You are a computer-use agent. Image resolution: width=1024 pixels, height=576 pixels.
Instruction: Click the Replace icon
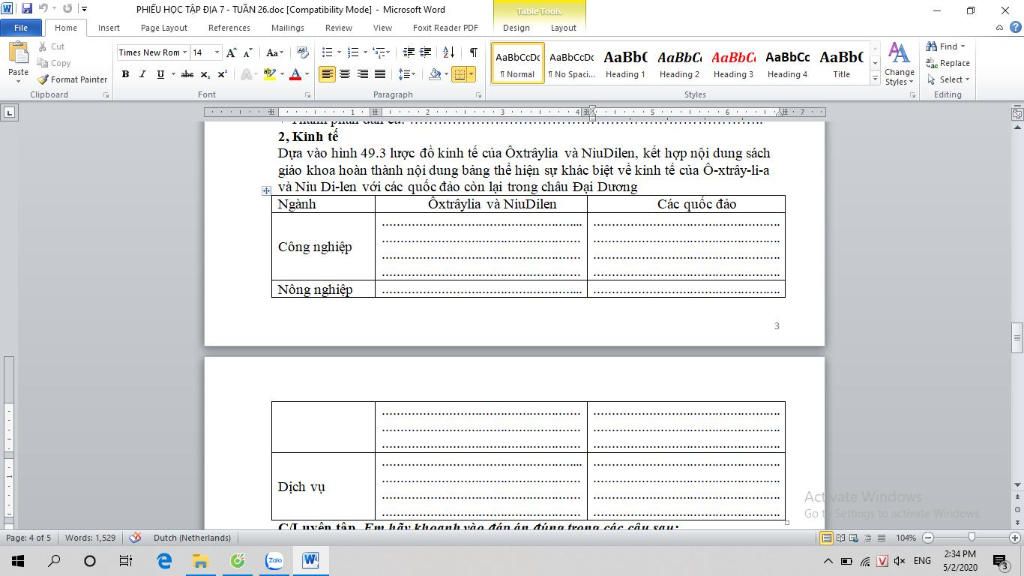click(931, 63)
